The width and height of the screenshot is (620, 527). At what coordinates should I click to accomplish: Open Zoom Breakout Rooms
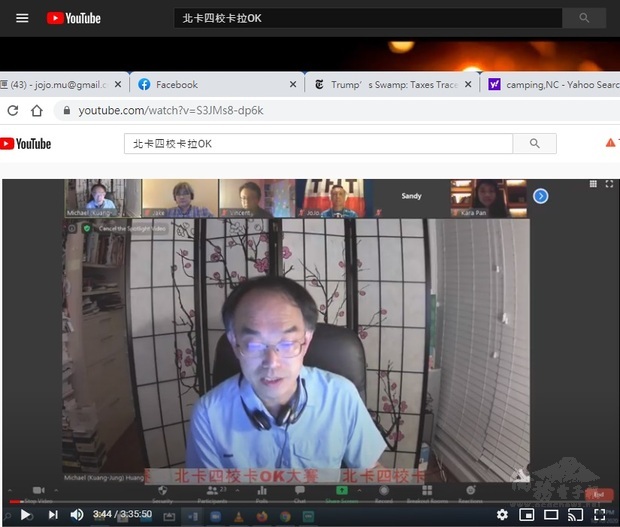(427, 494)
